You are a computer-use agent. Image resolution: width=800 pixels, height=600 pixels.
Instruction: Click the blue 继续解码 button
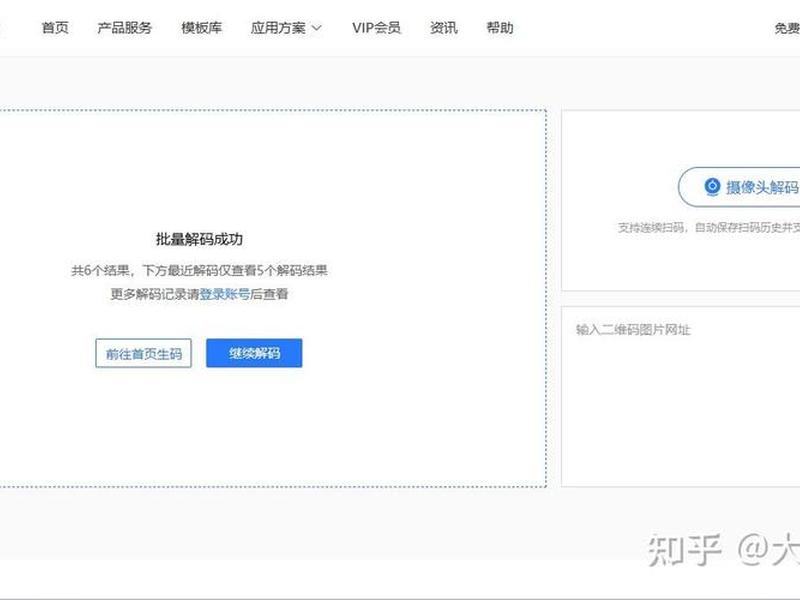pyautogui.click(x=254, y=353)
